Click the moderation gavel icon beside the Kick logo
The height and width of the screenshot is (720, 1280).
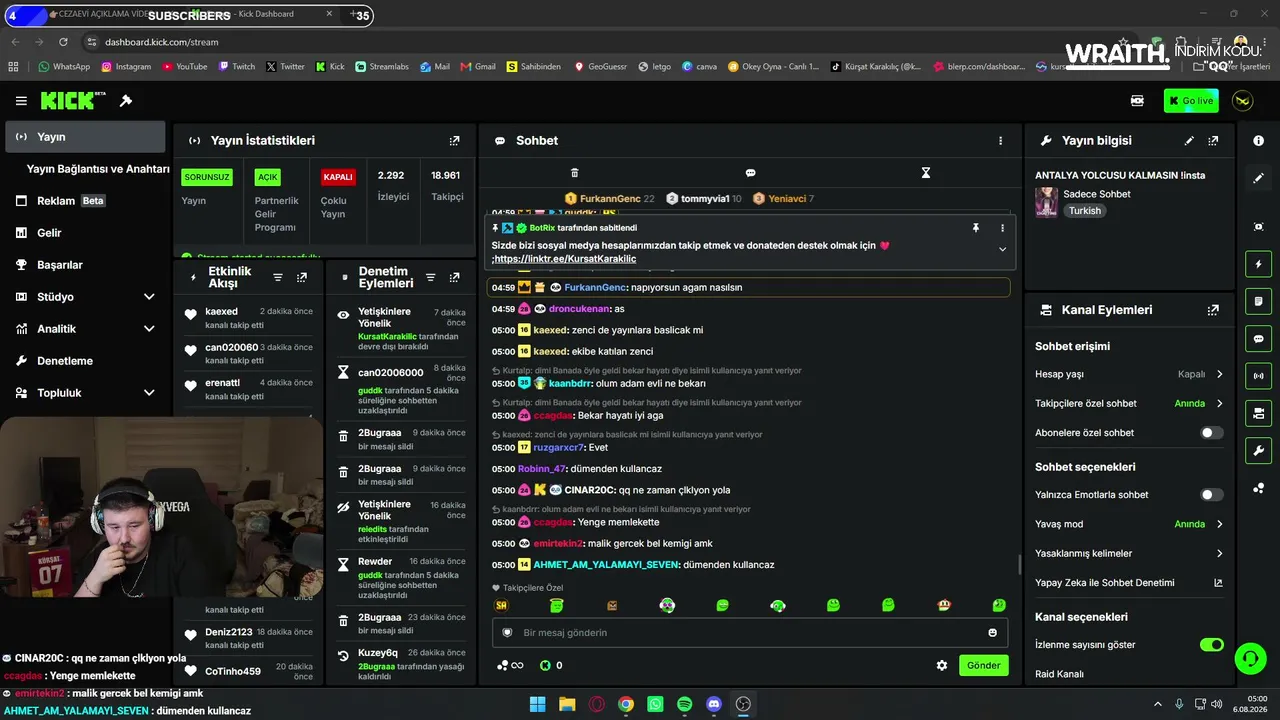126,101
